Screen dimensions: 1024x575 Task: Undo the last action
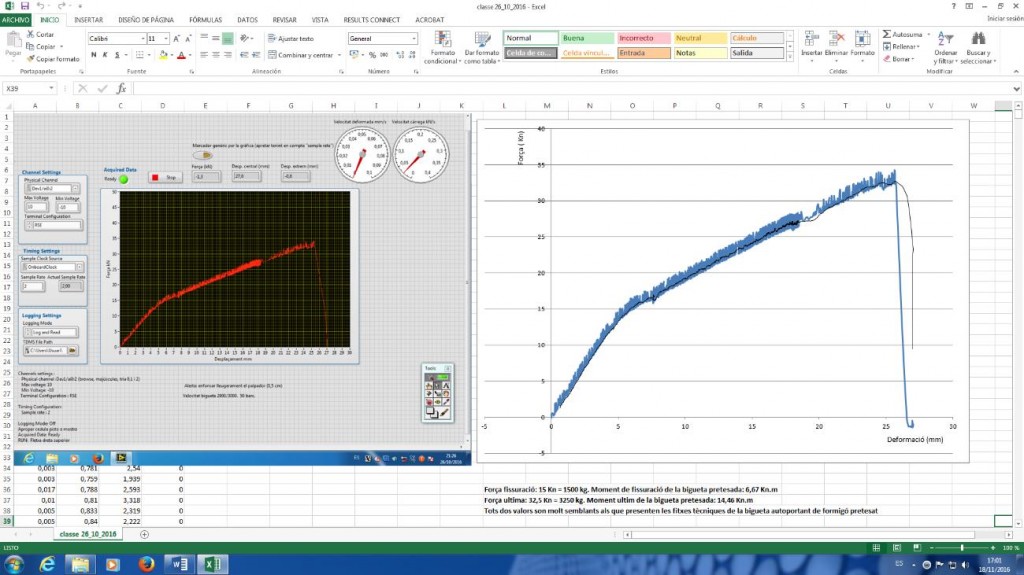point(40,6)
